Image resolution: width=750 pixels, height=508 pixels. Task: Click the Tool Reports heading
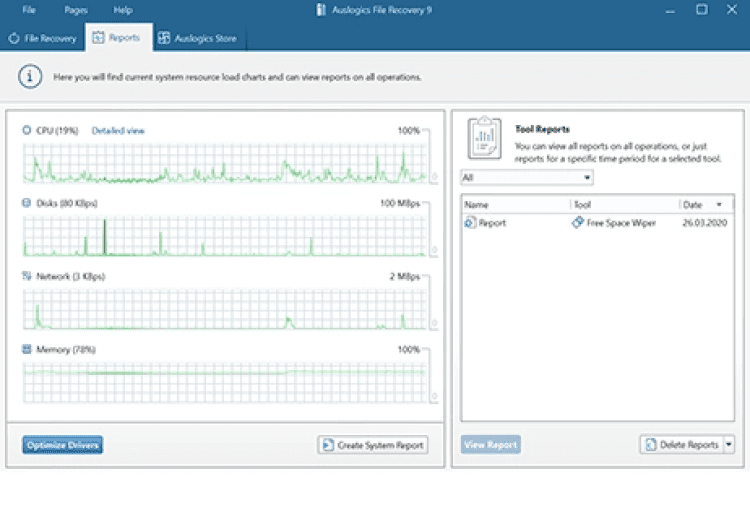pos(542,129)
